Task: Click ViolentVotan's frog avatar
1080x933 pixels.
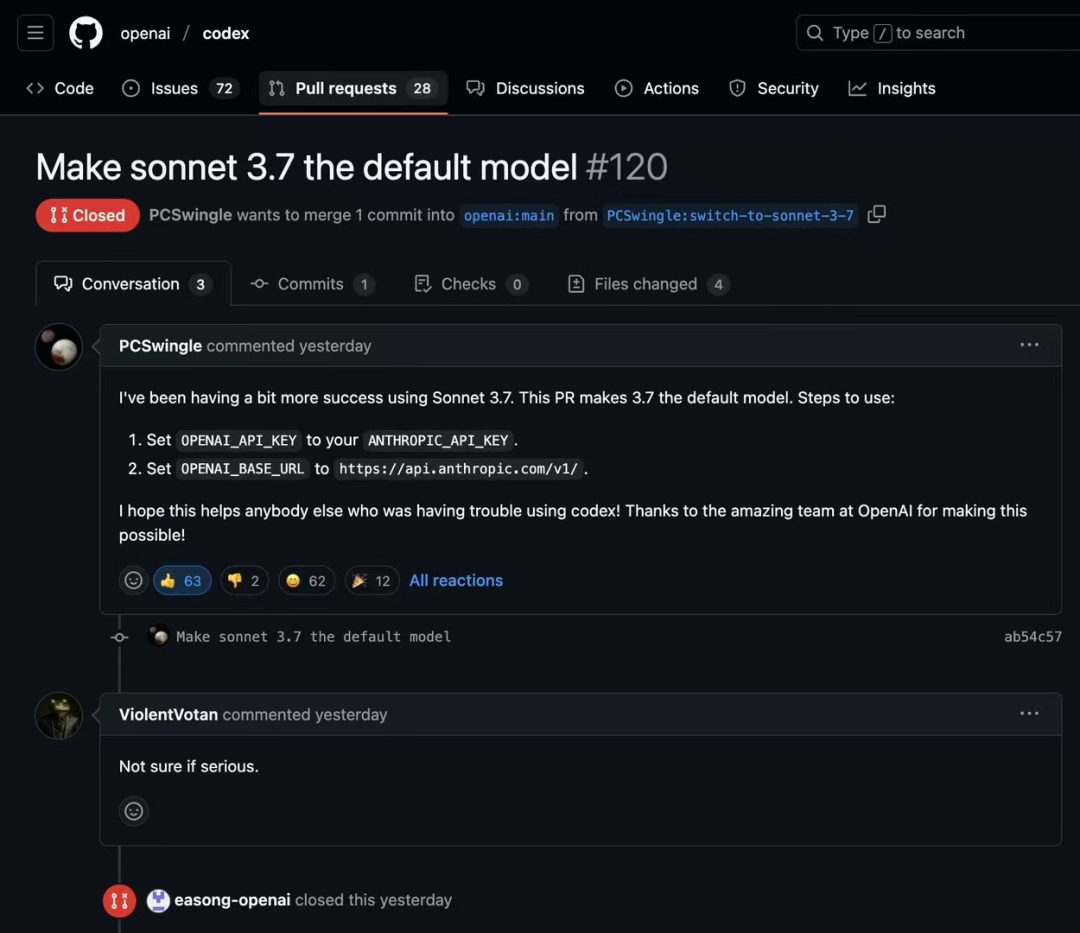Action: click(59, 716)
